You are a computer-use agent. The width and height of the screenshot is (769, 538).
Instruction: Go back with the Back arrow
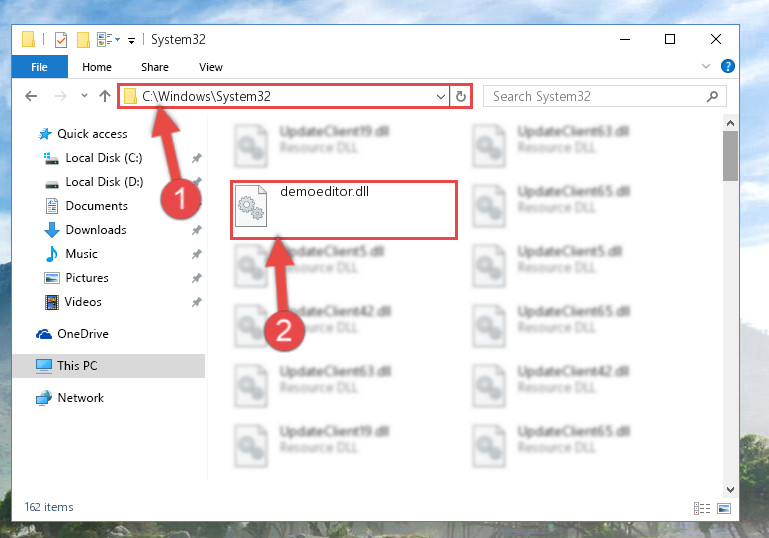pos(31,96)
